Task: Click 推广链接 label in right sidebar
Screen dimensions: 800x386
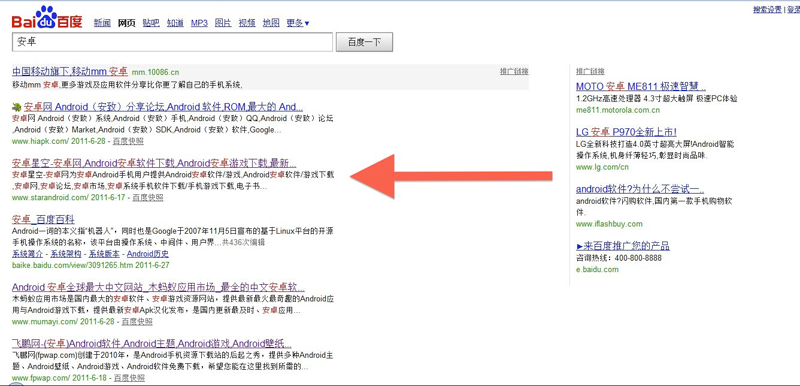Action: tap(590, 71)
